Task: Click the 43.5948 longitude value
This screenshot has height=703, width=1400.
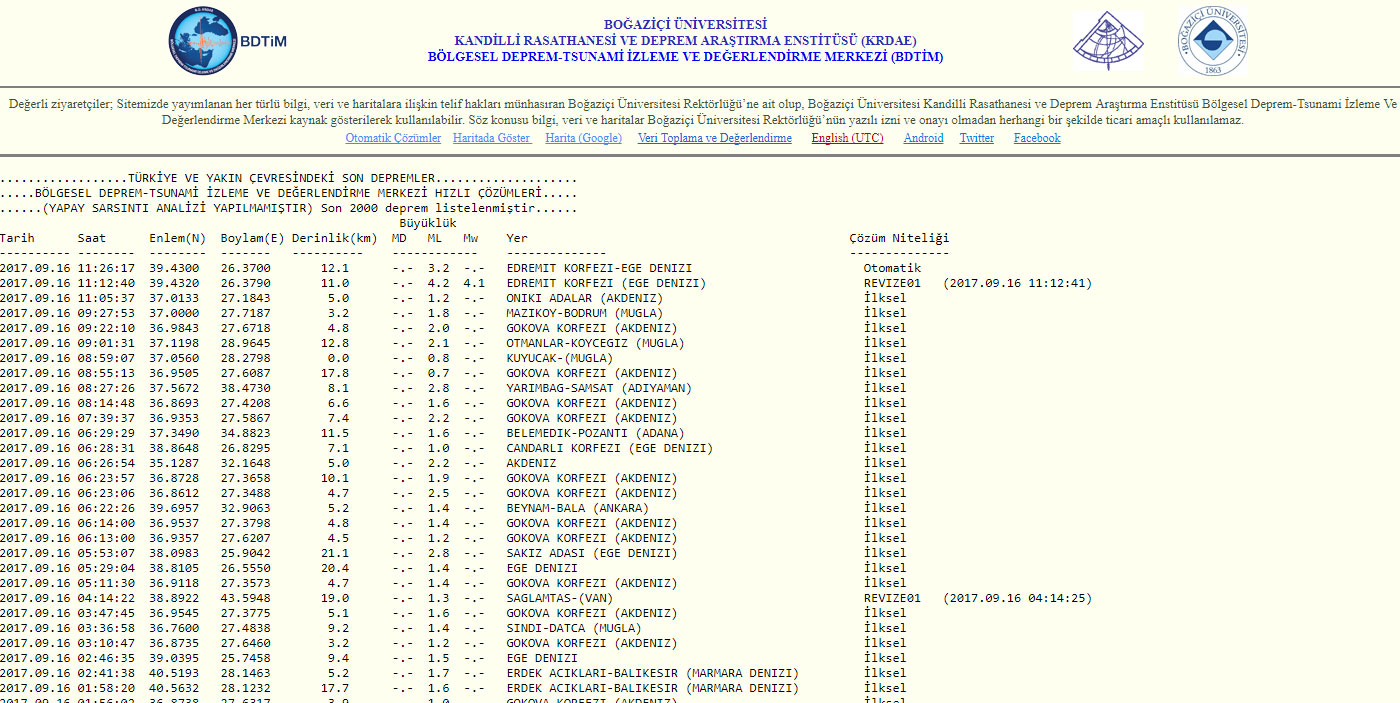Action: click(x=246, y=598)
